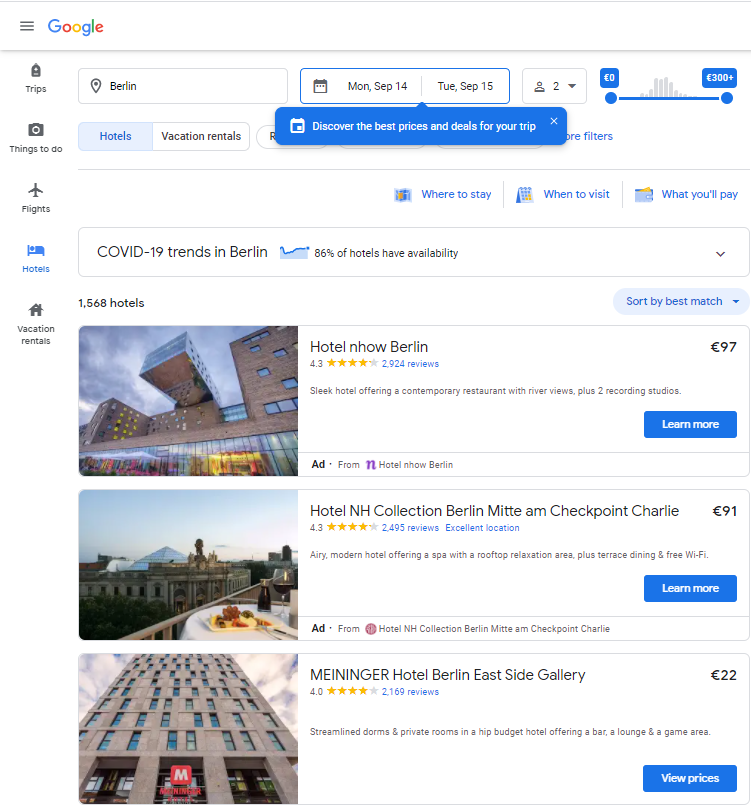This screenshot has height=811, width=751.
Task: Open the Where to stay tab
Action: (443, 194)
